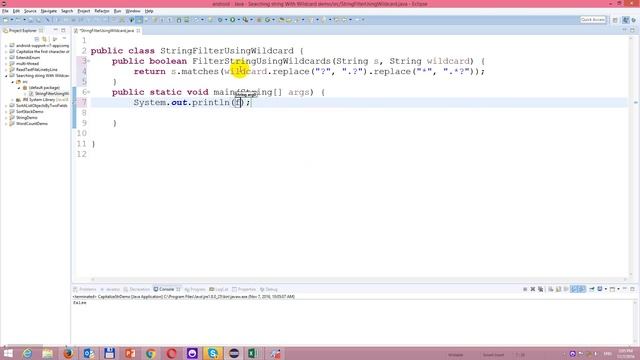Open the New file button's dropdown arrow
640x360 pixels.
tap(11, 20)
